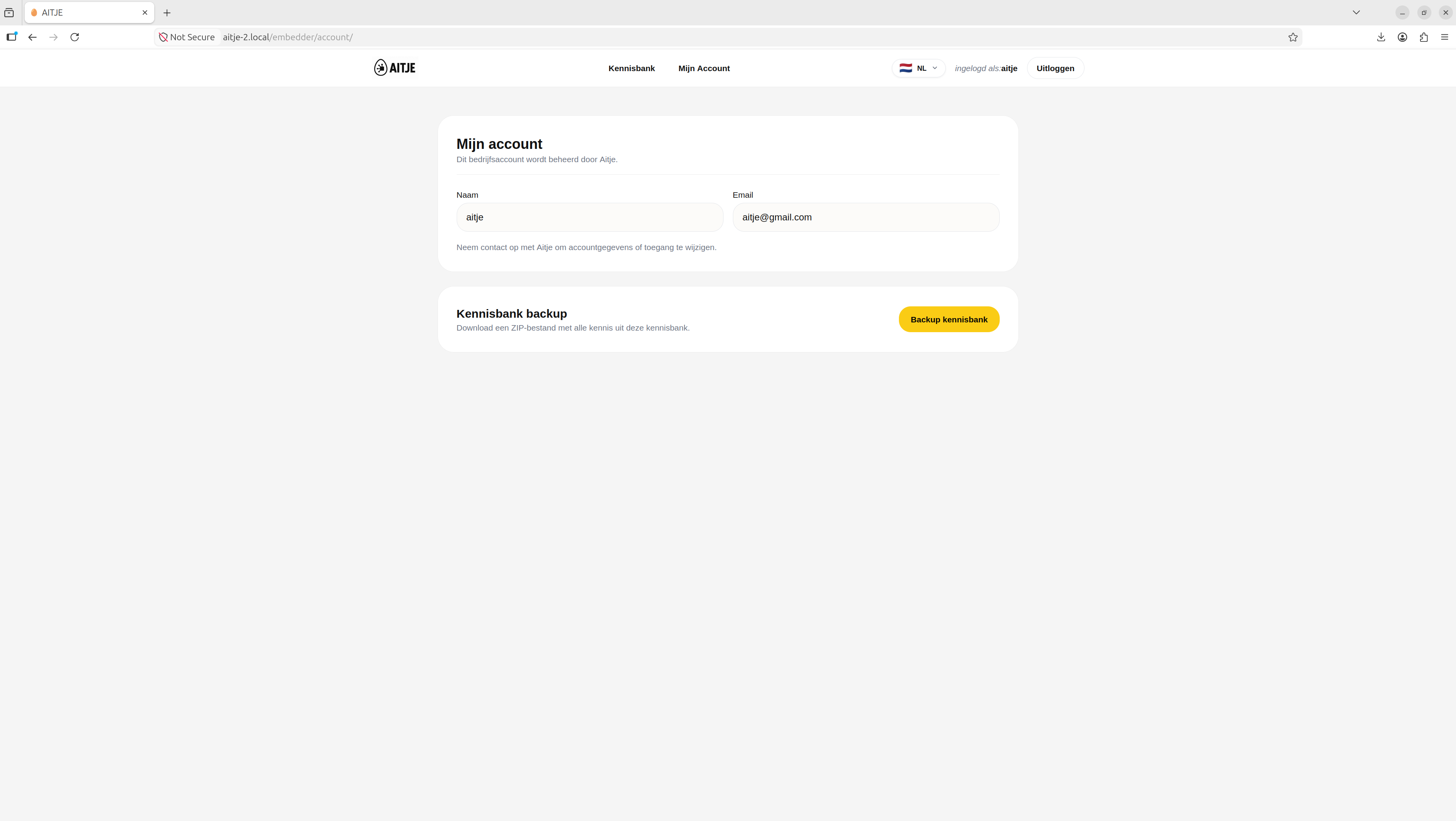Open the Kennisbank navigation item

click(631, 68)
